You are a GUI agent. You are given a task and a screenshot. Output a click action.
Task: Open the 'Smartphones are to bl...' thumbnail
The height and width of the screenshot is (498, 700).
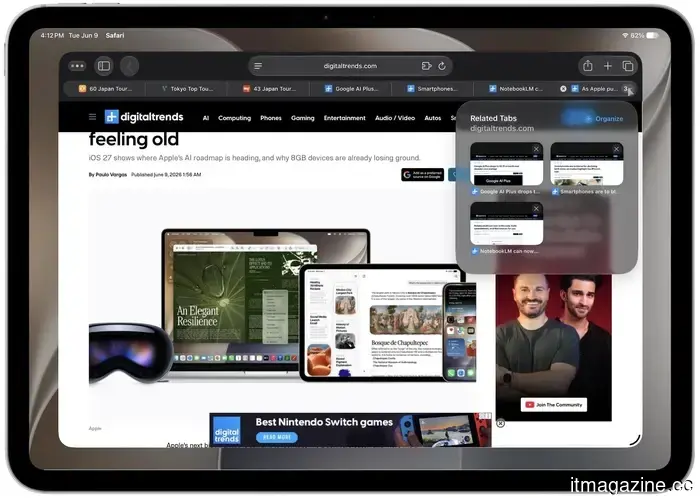tap(587, 164)
